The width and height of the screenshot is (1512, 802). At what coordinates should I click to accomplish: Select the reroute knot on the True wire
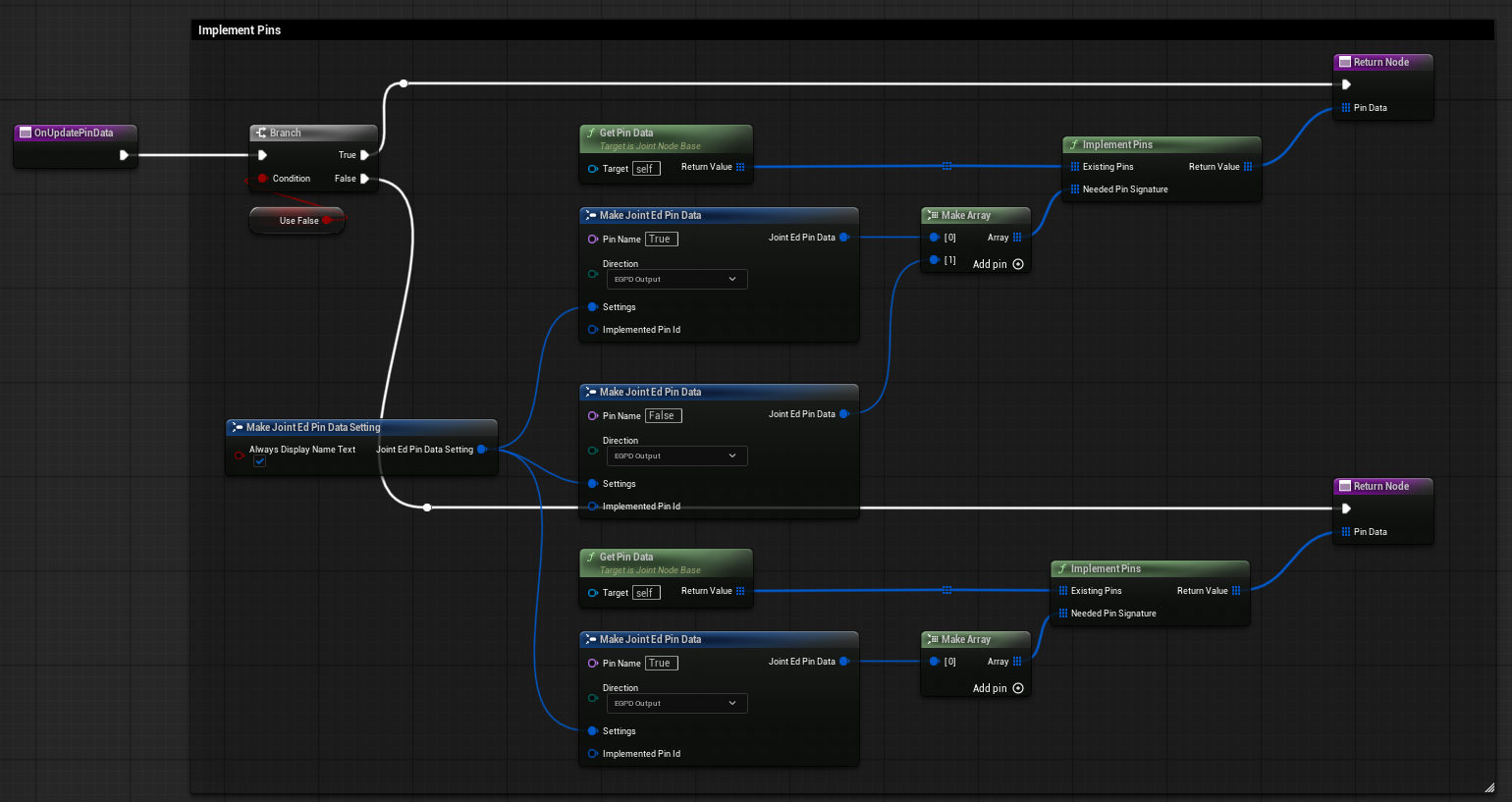(404, 84)
